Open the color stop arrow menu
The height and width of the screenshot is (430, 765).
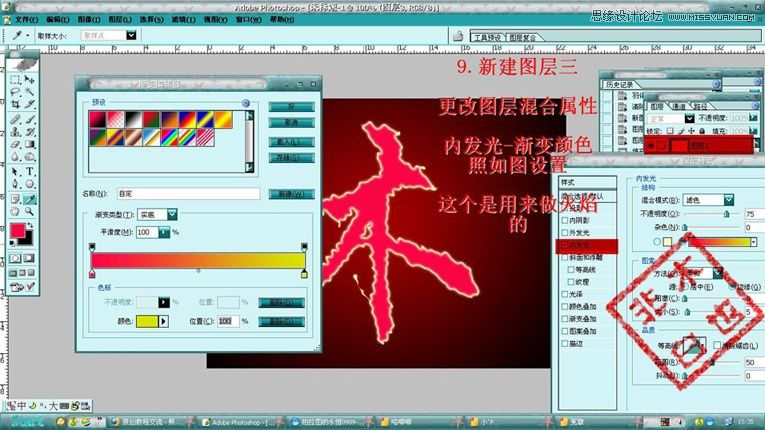(163, 321)
